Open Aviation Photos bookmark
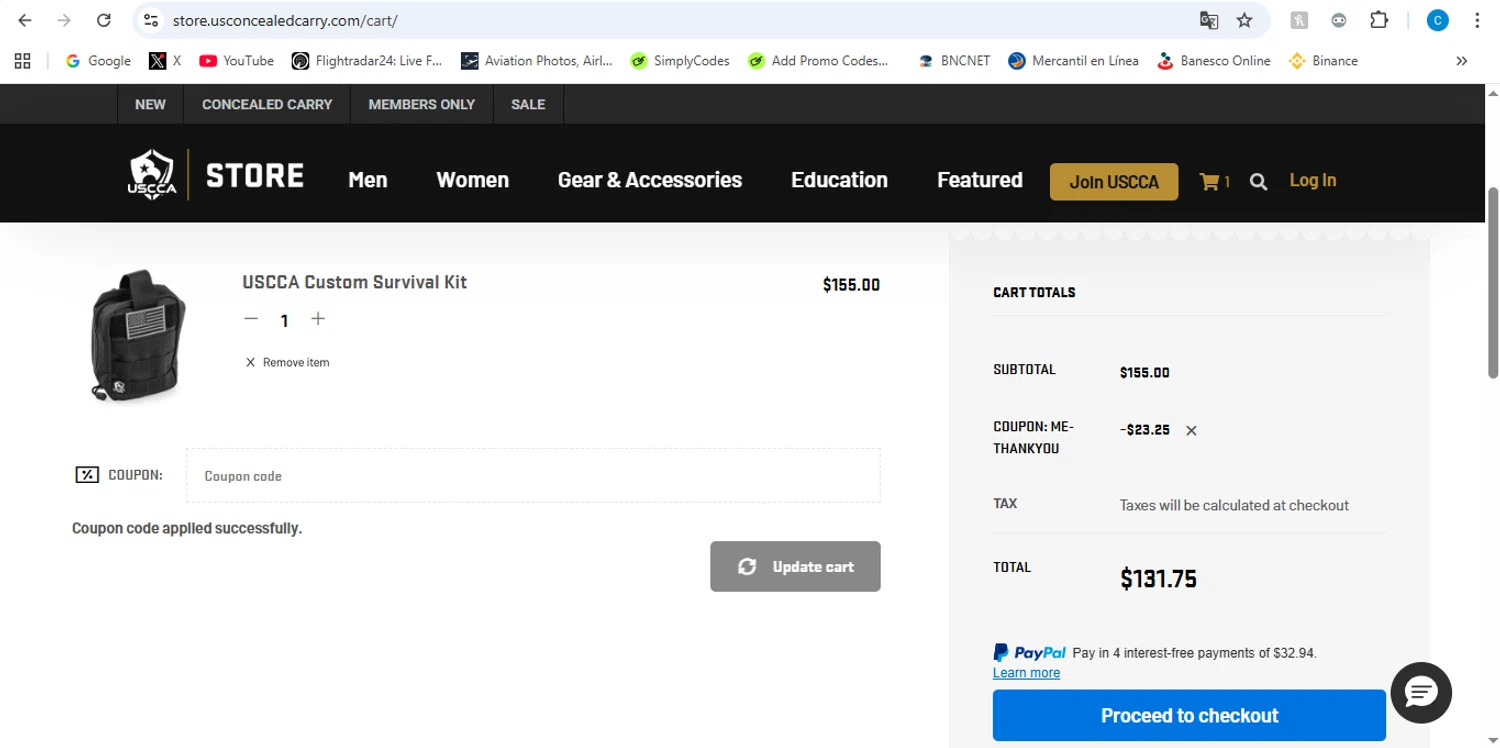This screenshot has width=1500, height=748. click(x=537, y=61)
